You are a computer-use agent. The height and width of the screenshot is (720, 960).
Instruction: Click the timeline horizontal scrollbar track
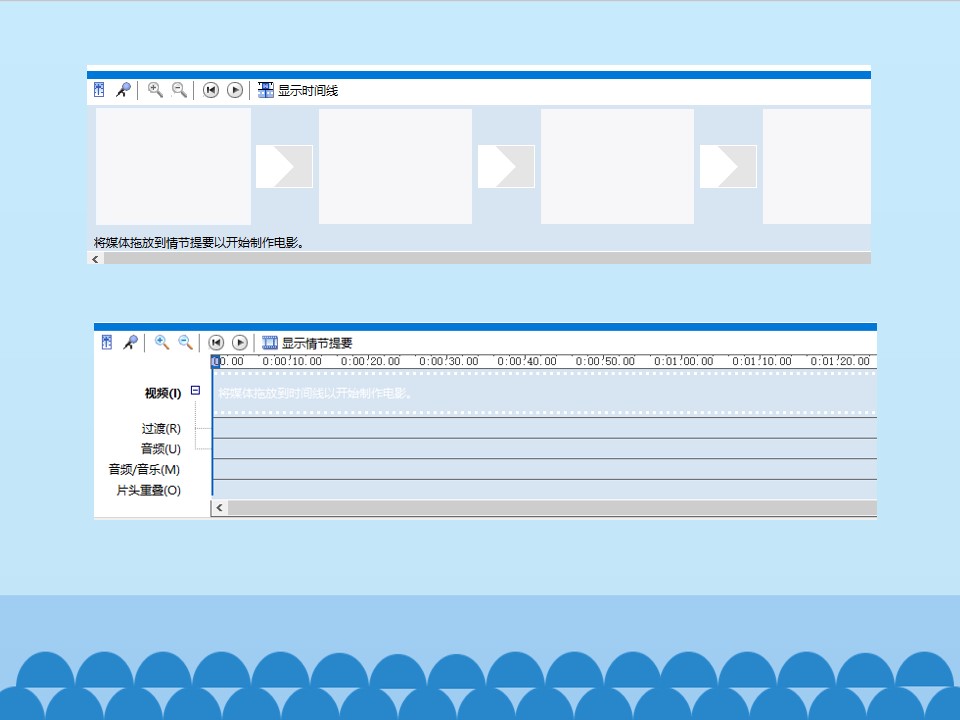(x=552, y=508)
